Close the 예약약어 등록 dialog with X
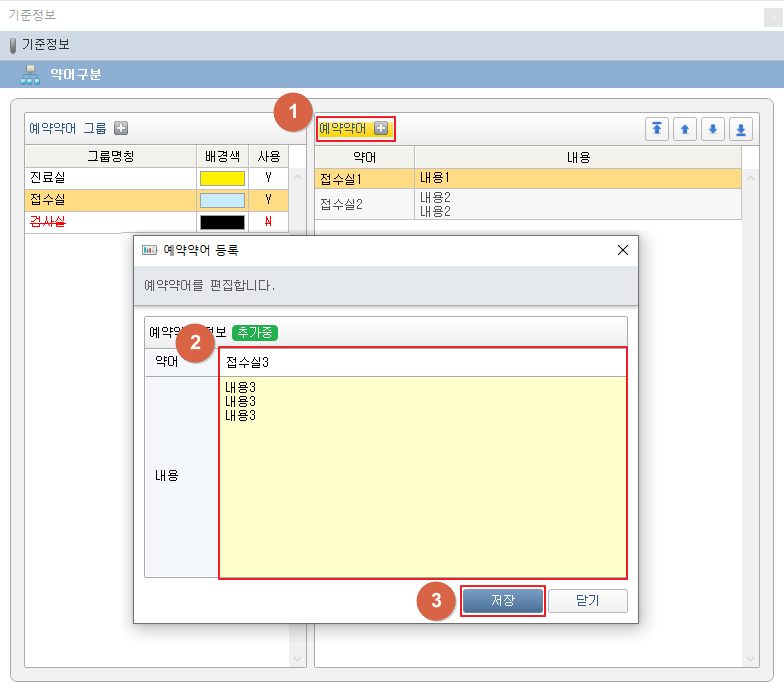Image resolution: width=784 pixels, height=692 pixels. coord(622,250)
